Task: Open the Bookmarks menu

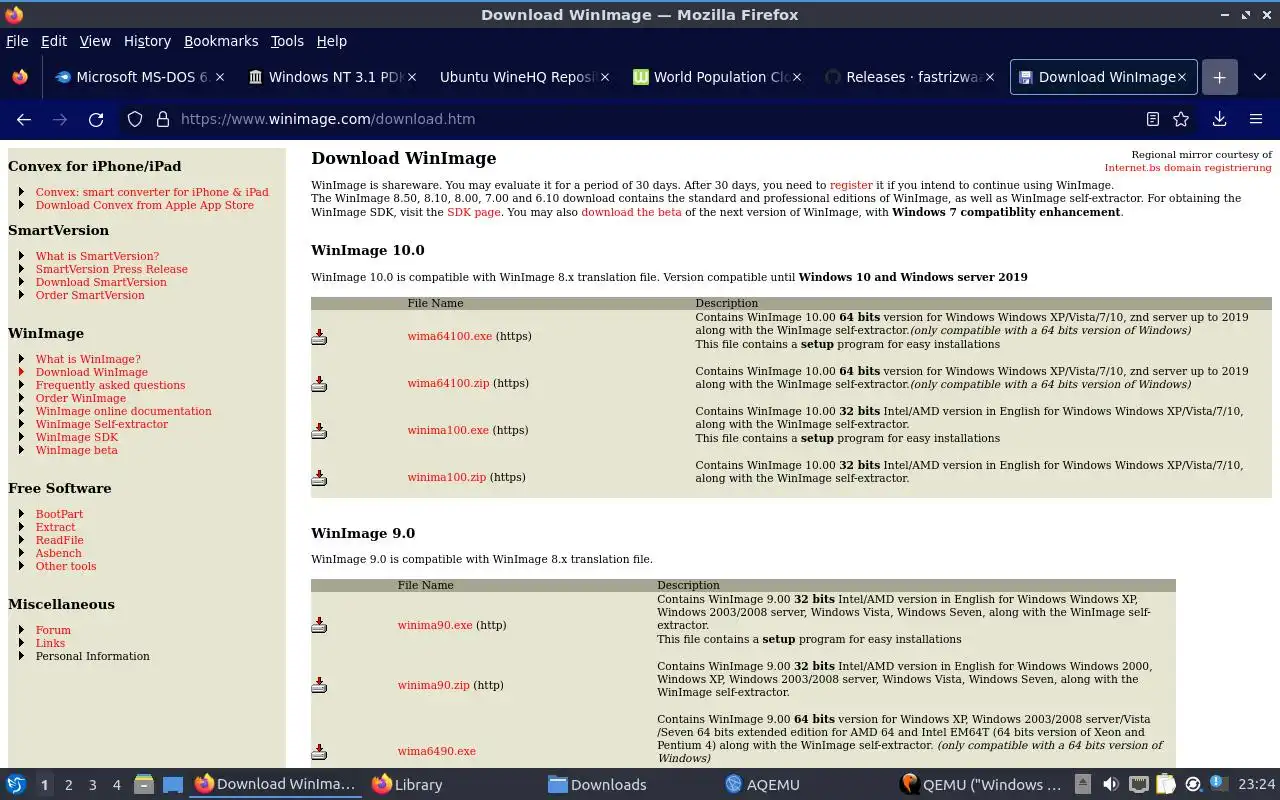Action: [221, 41]
